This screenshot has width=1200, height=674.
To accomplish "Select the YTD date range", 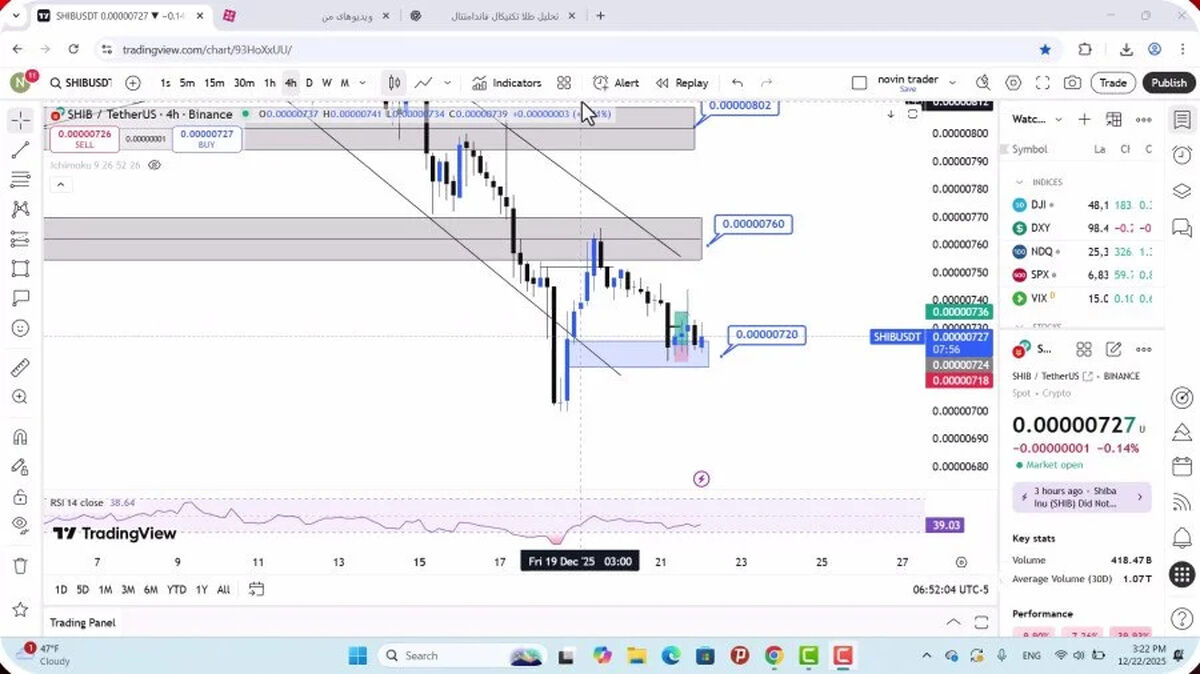I will 176,589.
